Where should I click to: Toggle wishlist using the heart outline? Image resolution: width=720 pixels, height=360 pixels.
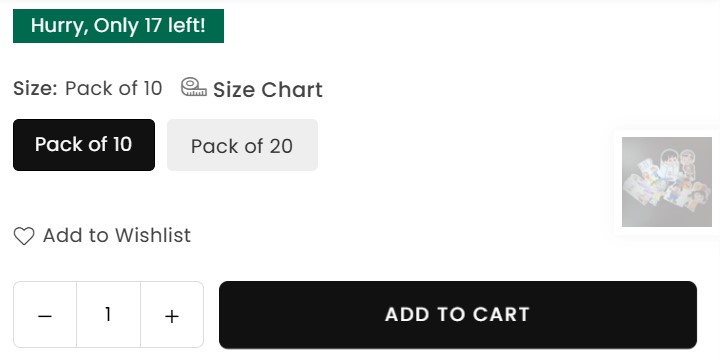24,236
